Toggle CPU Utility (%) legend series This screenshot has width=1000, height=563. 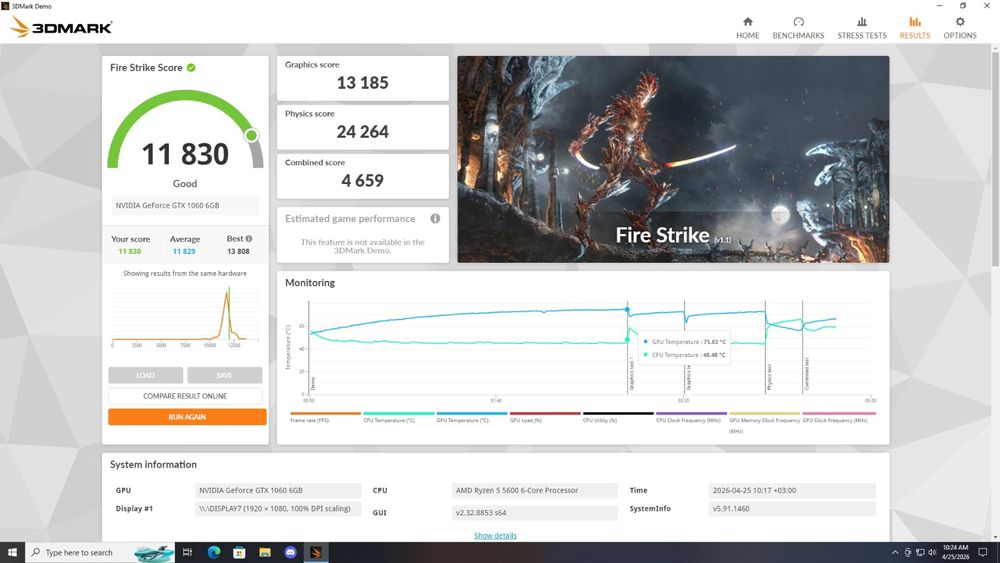click(x=618, y=417)
